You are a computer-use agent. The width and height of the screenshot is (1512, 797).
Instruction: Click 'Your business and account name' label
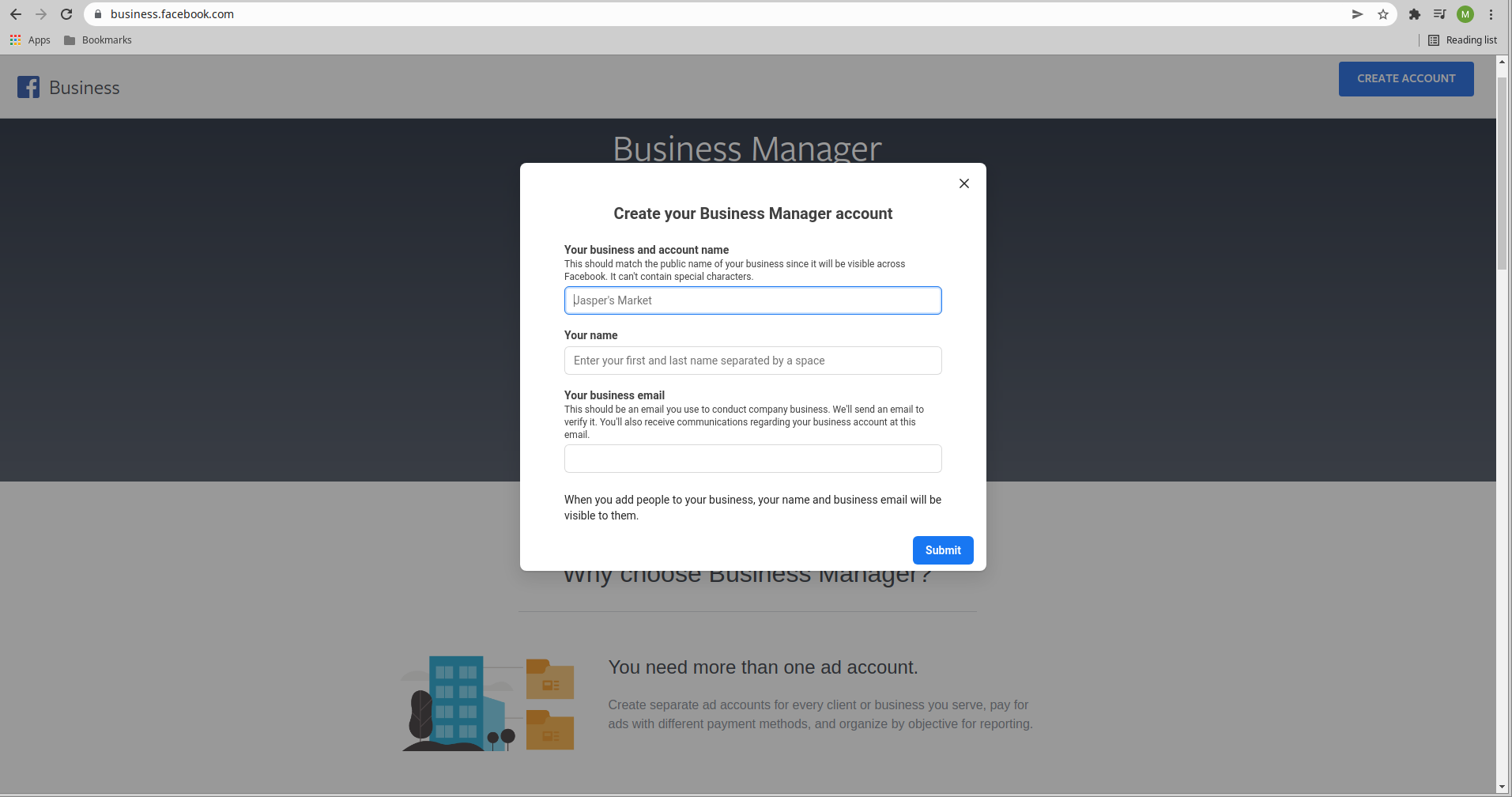tap(647, 250)
